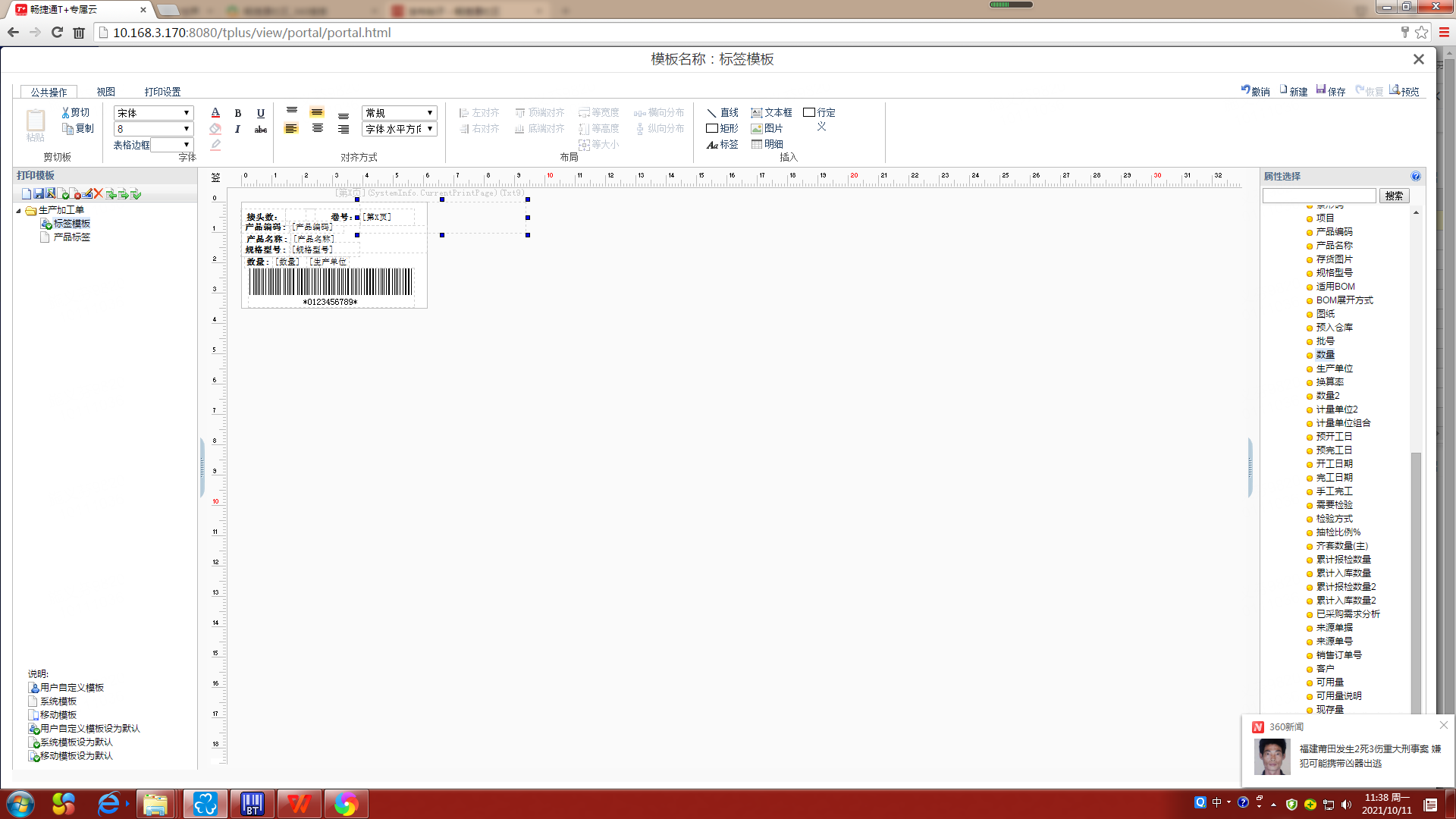Click 保存 save button
Image resolution: width=1456 pixels, height=819 pixels.
(1331, 91)
